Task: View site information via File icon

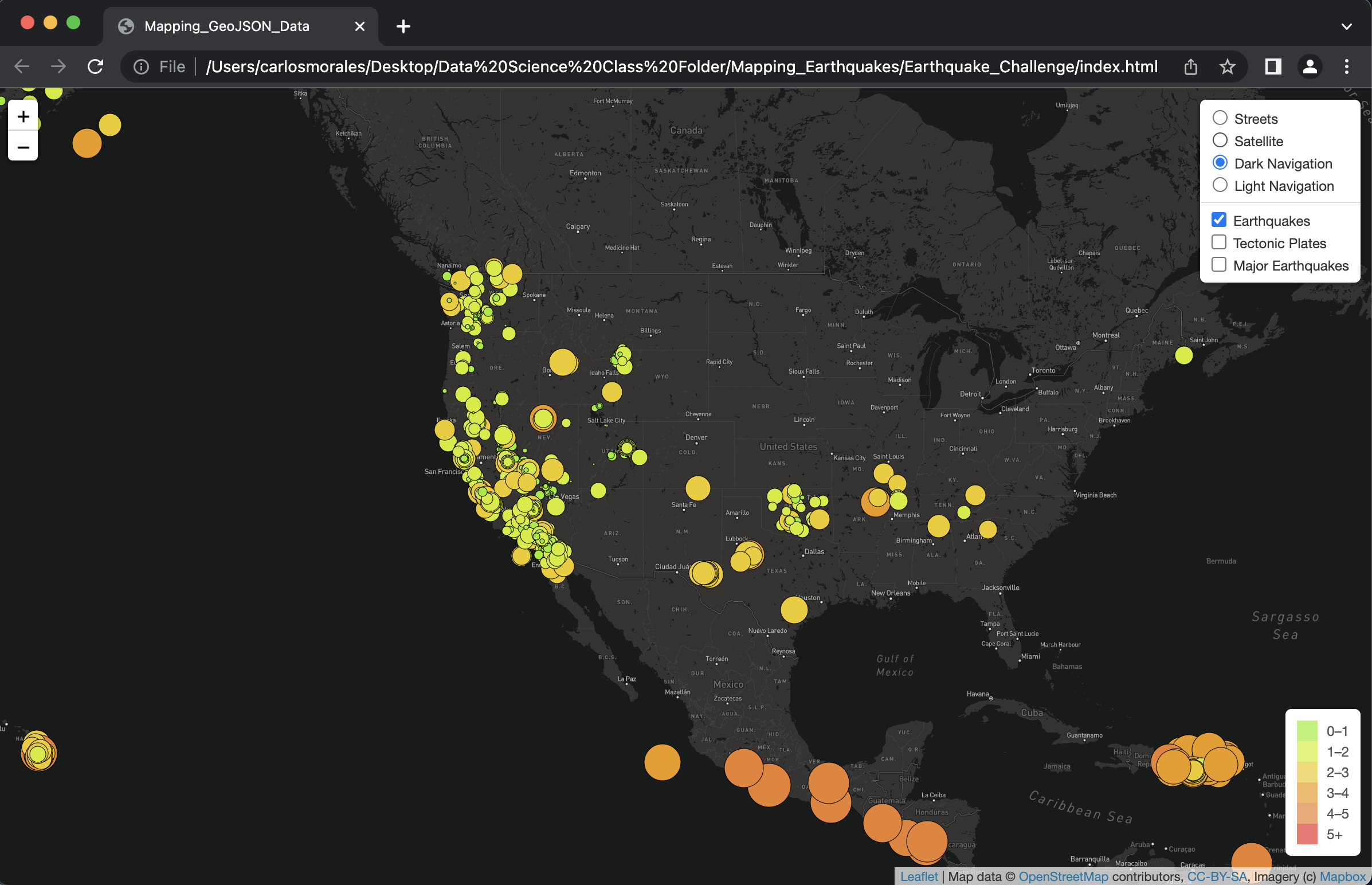Action: (x=142, y=66)
